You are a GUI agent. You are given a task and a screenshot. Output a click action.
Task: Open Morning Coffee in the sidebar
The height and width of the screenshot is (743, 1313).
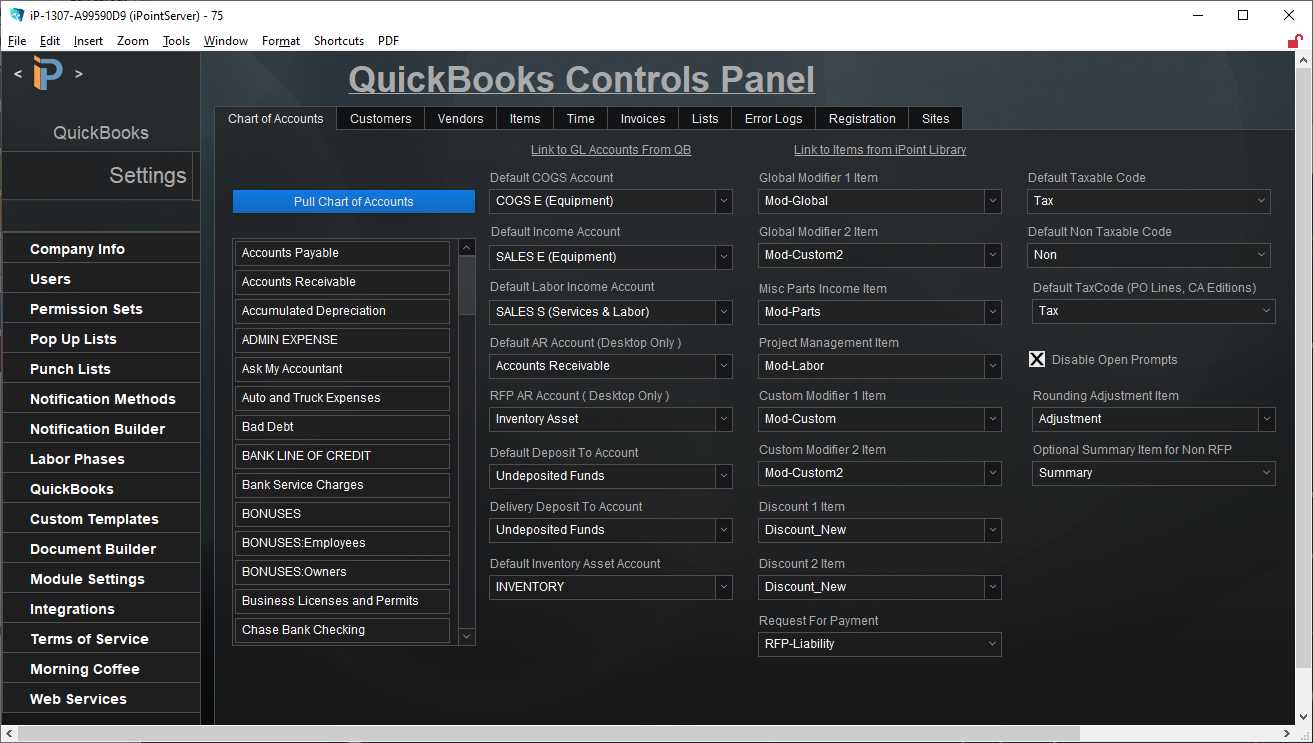coord(101,669)
